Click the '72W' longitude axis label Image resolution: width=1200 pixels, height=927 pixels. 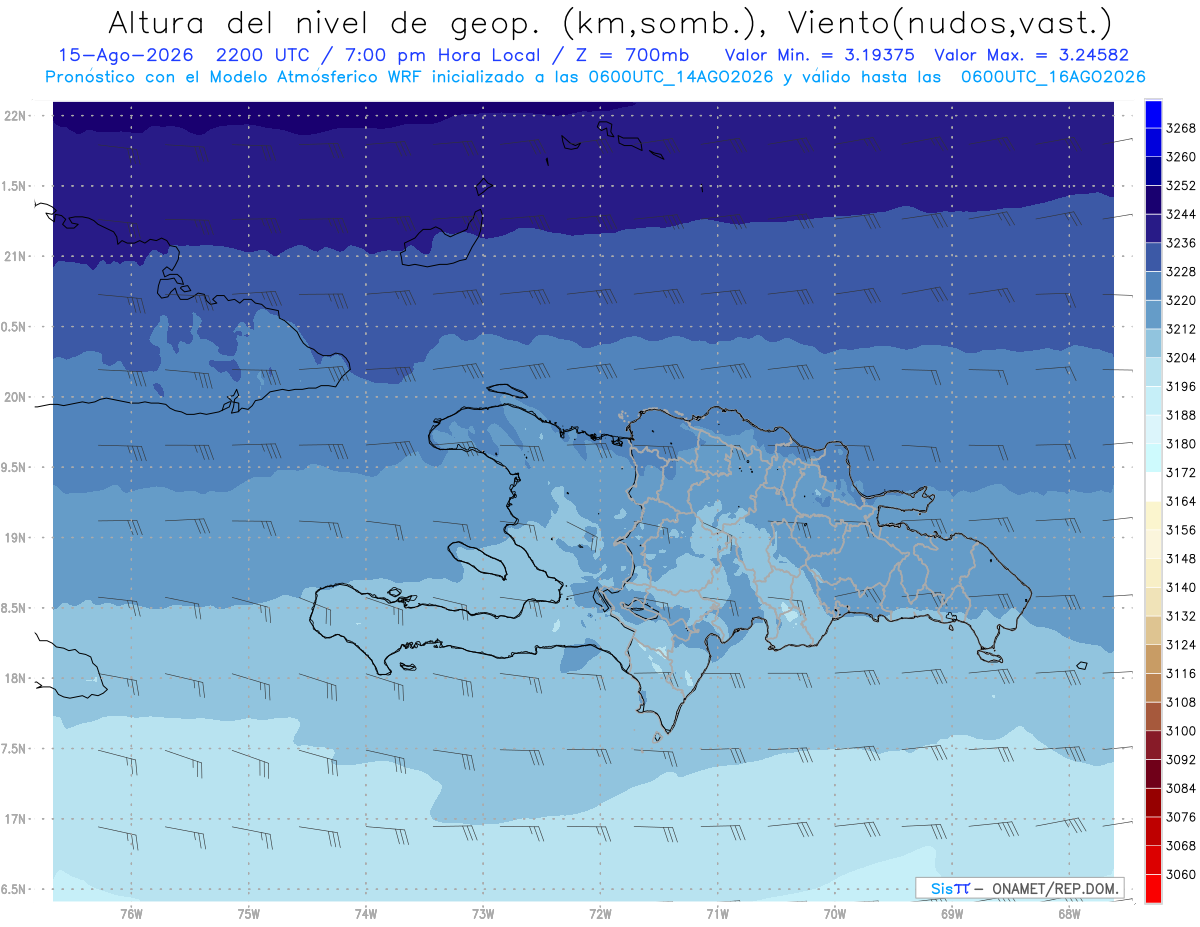[600, 914]
